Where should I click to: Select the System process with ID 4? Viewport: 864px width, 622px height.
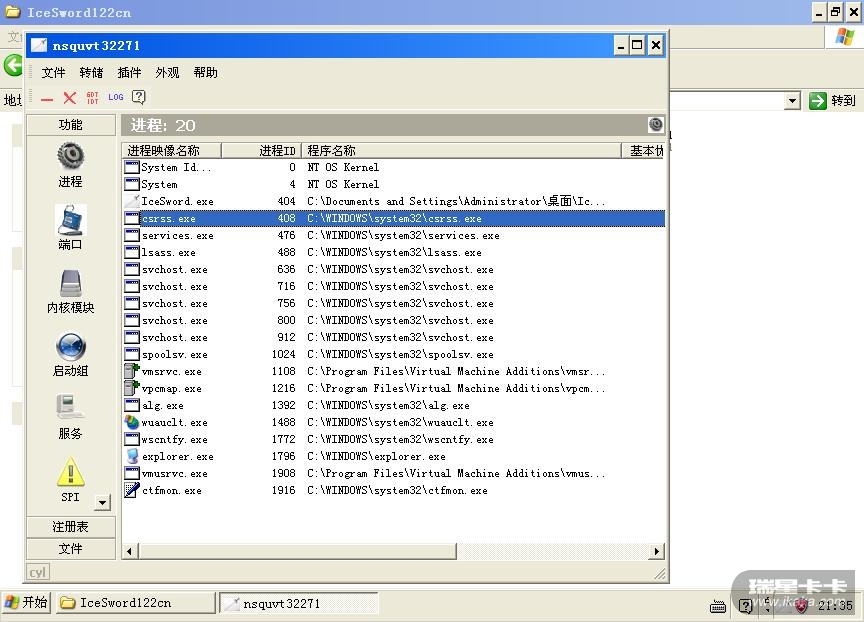pos(393,185)
